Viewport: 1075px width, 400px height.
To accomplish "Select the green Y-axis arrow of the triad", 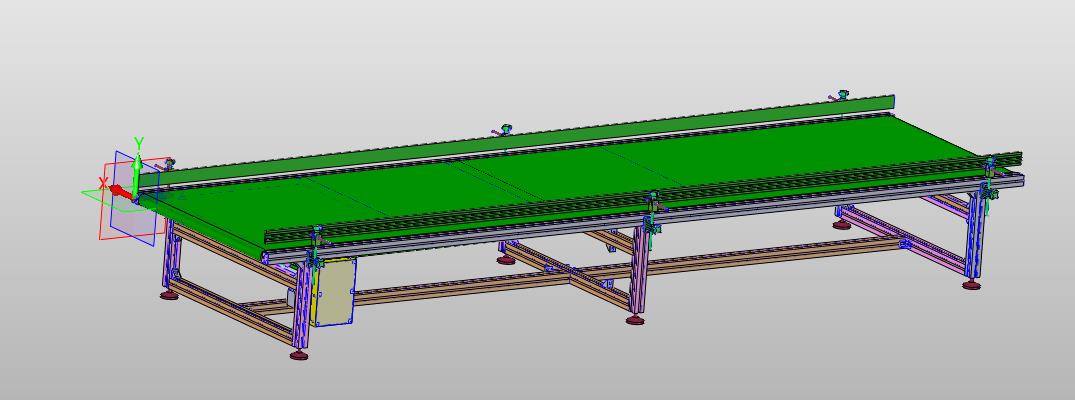I will point(136,175).
